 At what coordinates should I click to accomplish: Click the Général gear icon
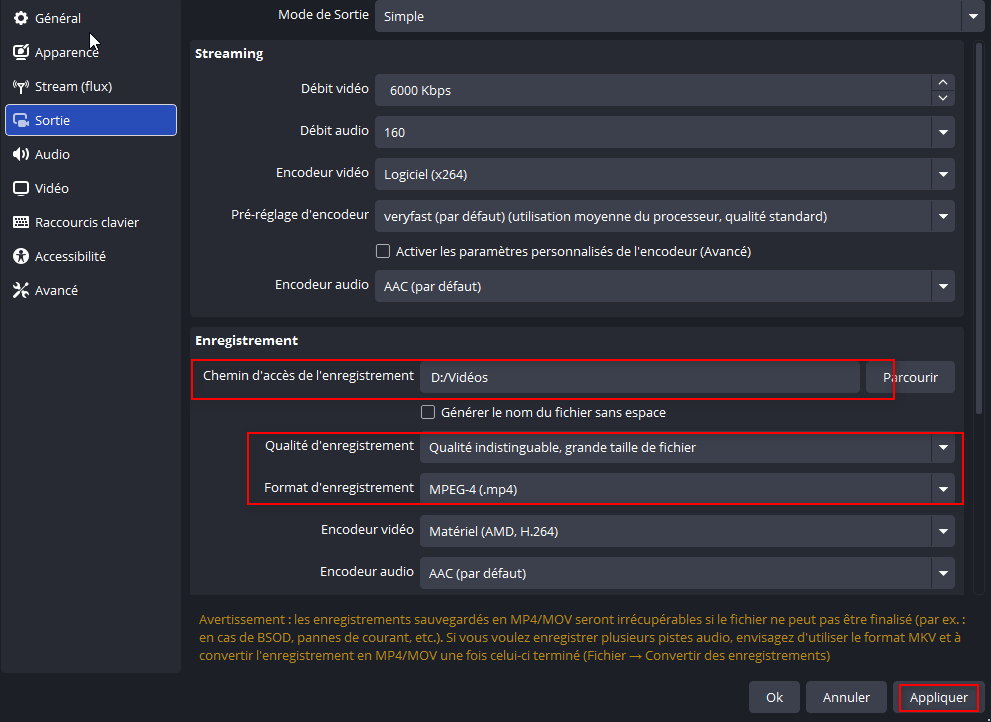[20, 18]
